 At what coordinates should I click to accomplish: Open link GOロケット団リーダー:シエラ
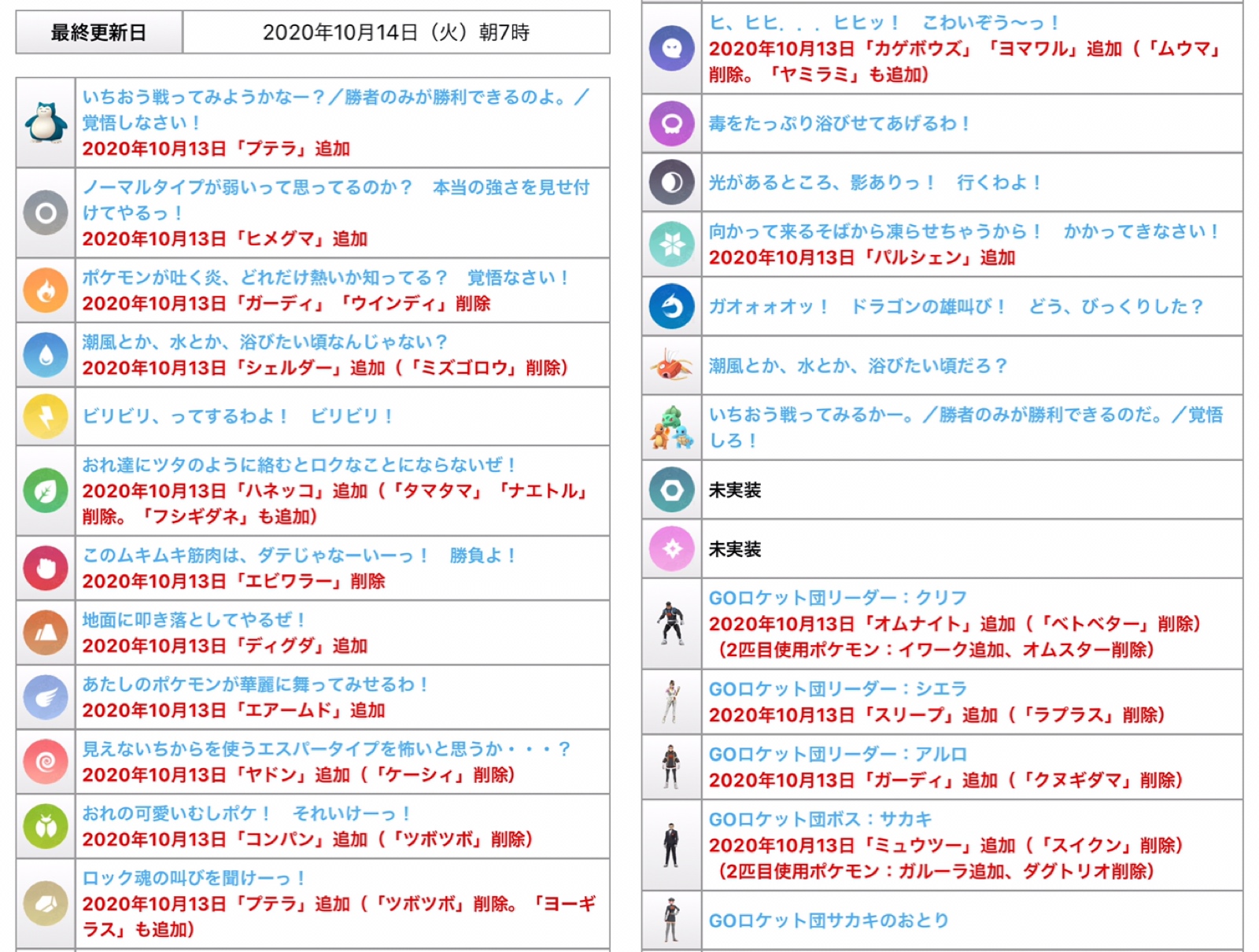tap(838, 689)
